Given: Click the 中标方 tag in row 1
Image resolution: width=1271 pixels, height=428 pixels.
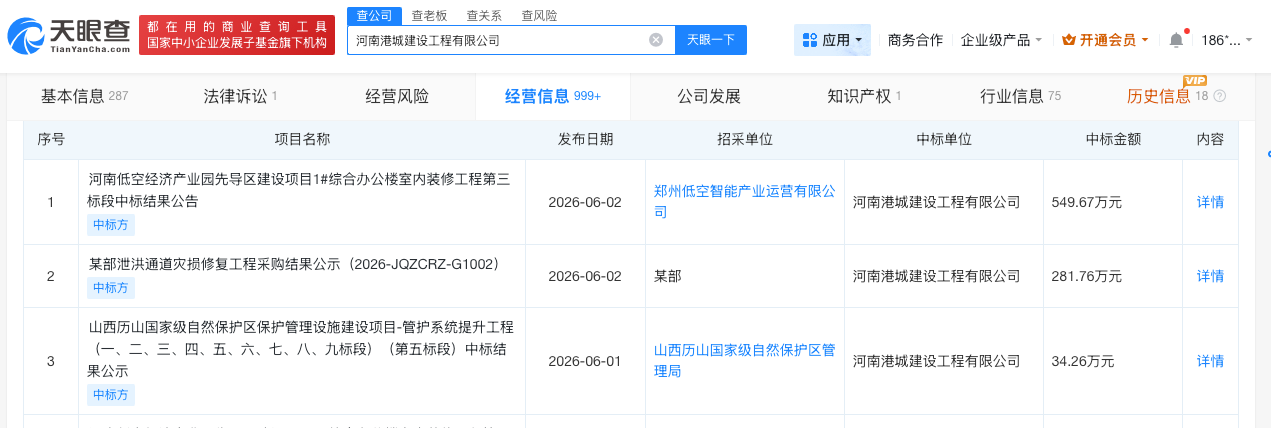Looking at the screenshot, I should point(111,225).
